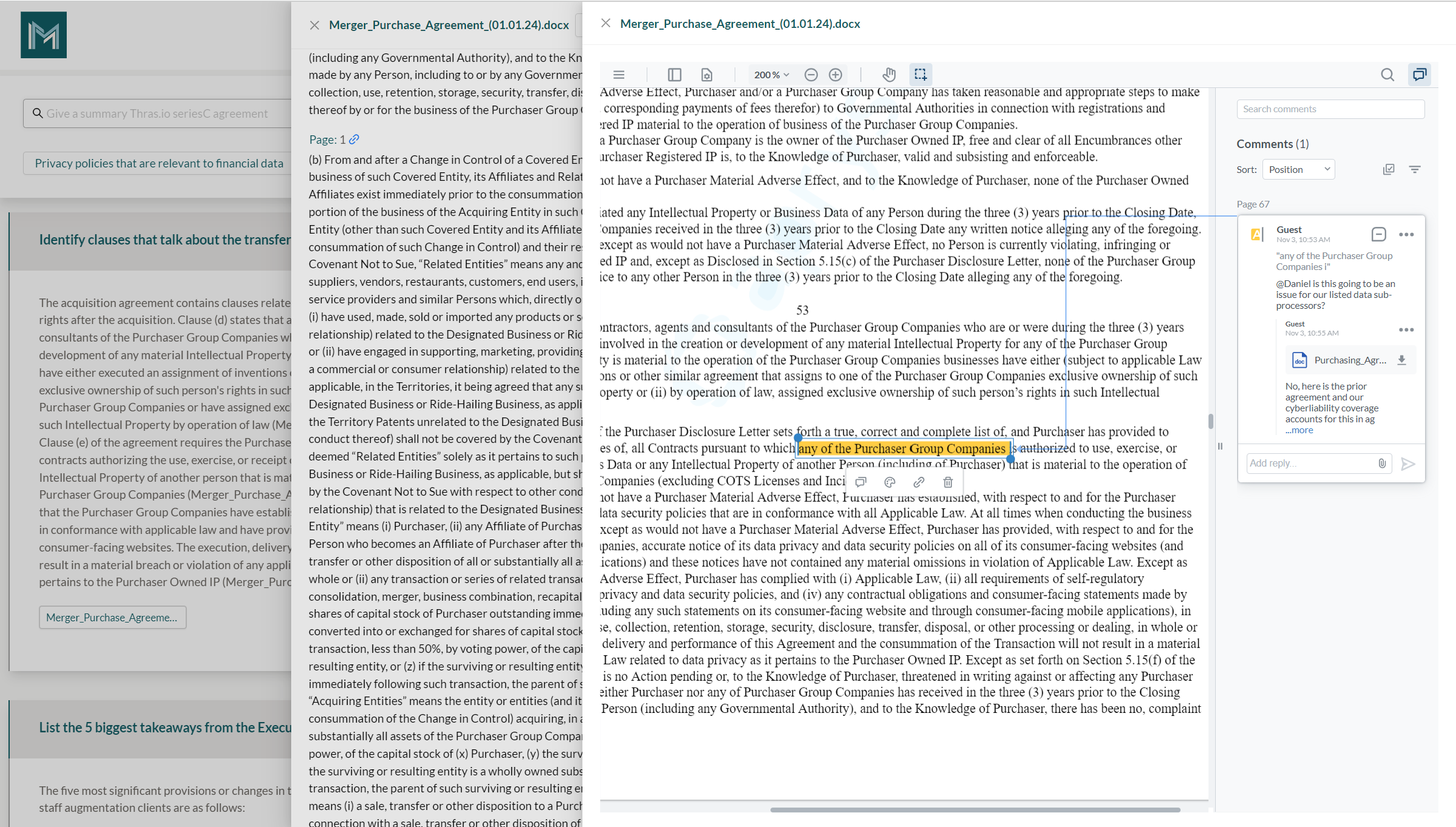
Task: Toggle the comments panel button
Action: 1420,75
